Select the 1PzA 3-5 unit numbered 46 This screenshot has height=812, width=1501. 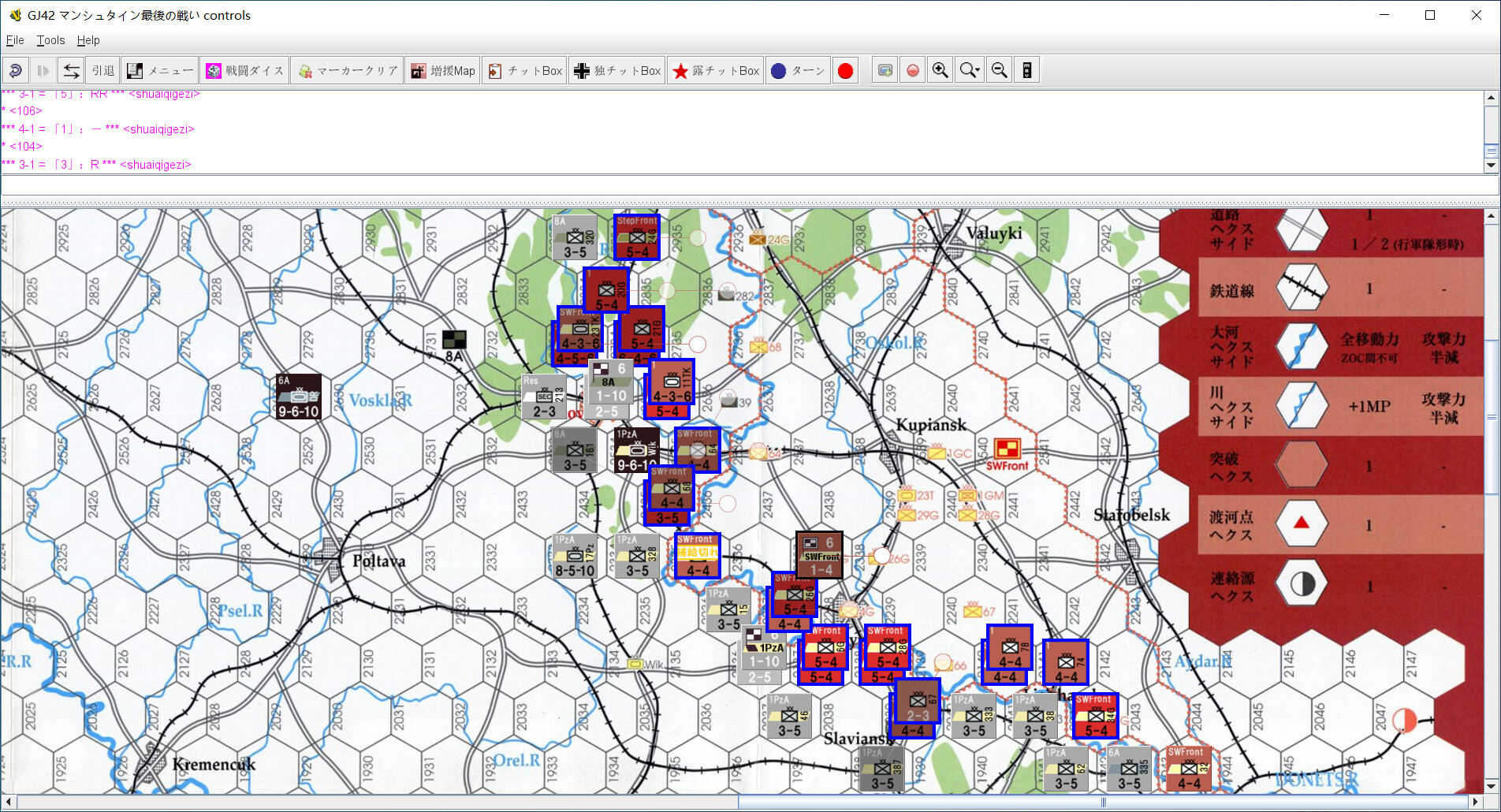click(x=789, y=716)
